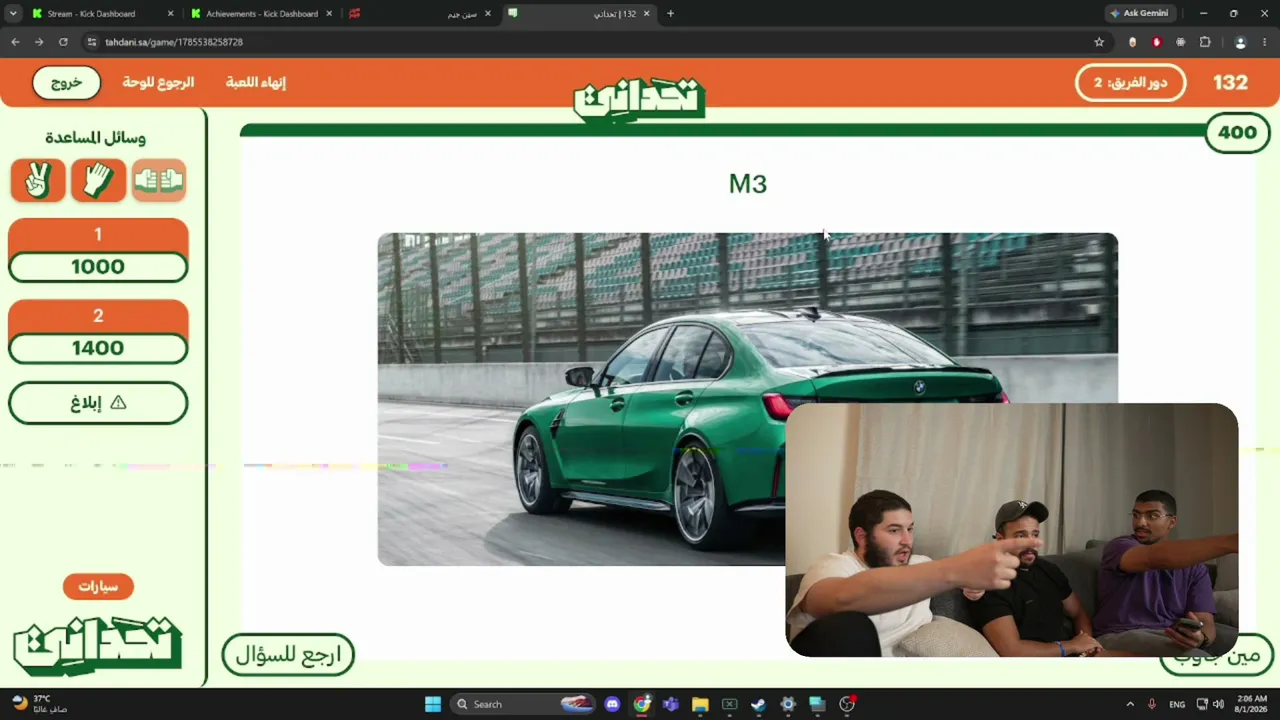Click the وسائل المساعدة heading

point(96,138)
